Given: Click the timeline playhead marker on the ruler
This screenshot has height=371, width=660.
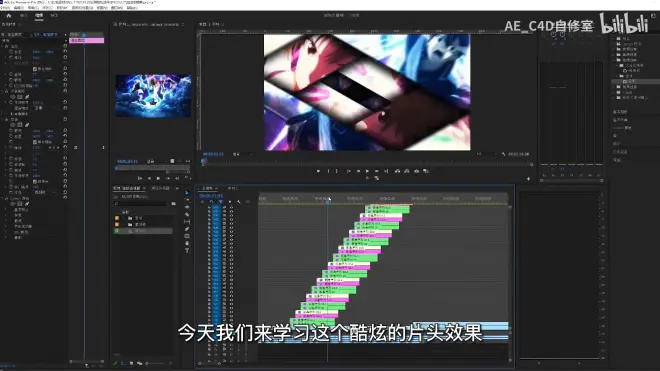Looking at the screenshot, I should pos(329,201).
